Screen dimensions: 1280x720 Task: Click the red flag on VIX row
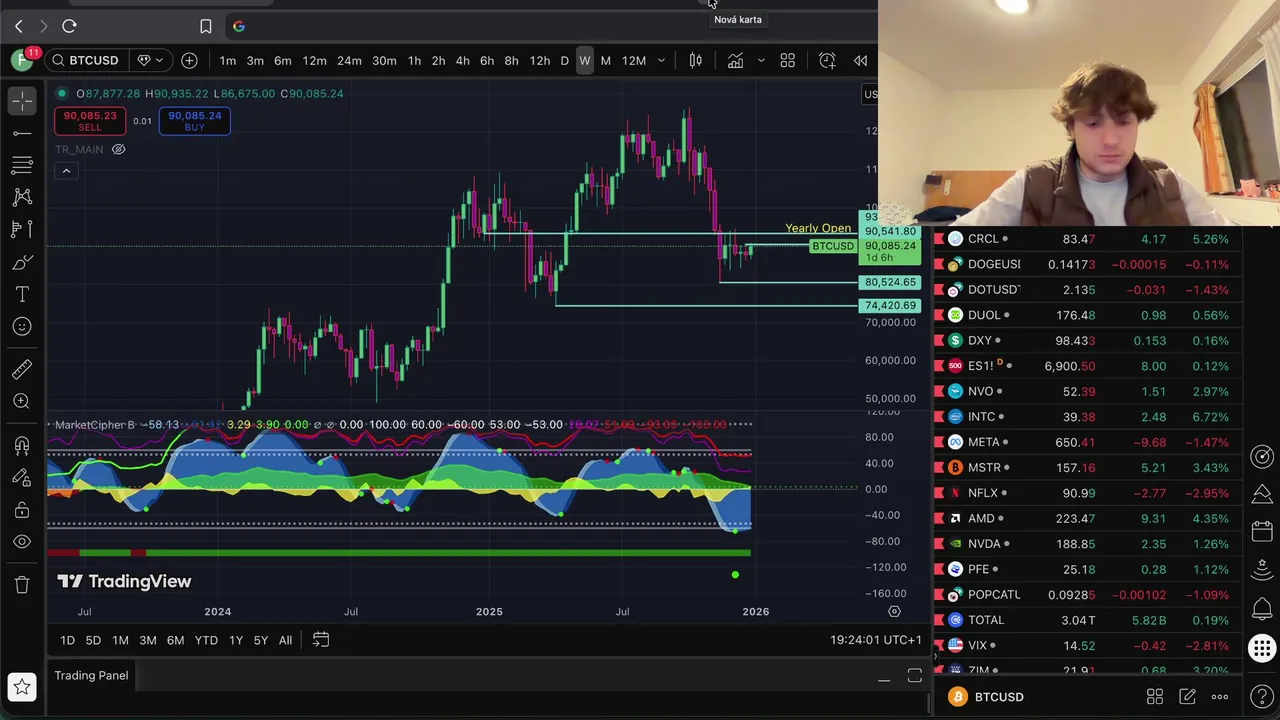[939, 645]
